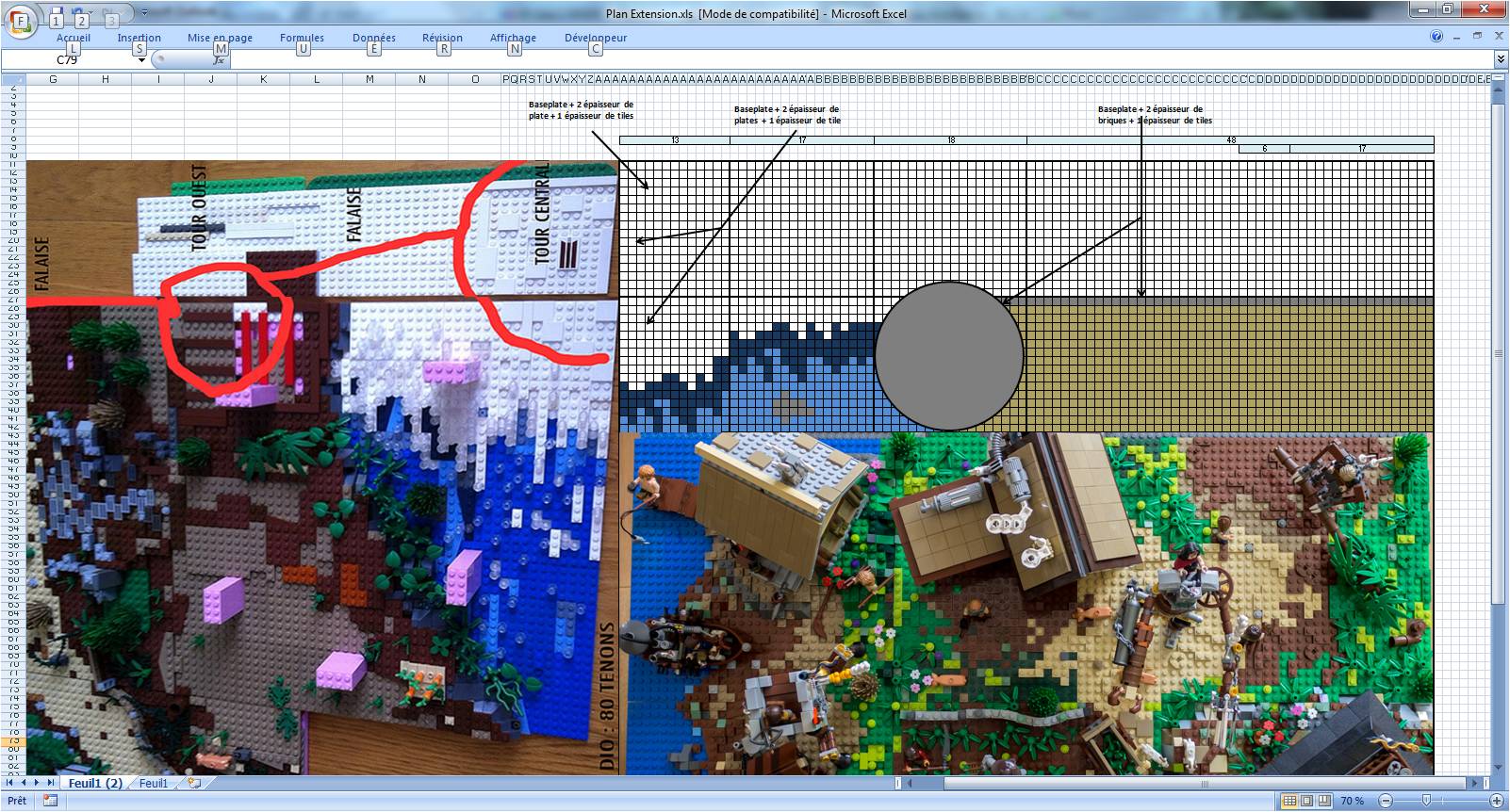Click the zoom slider handle
The height and width of the screenshot is (812, 1510).
tap(1426, 801)
